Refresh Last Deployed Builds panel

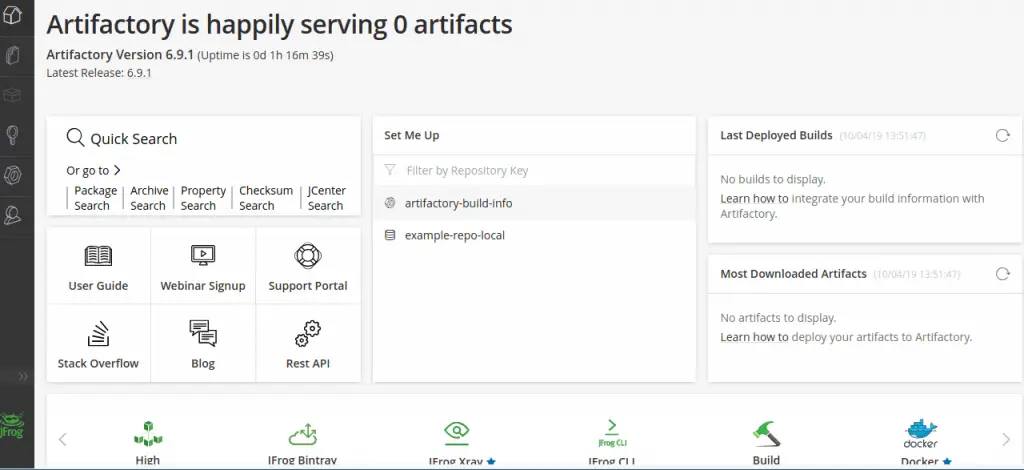(1002, 135)
